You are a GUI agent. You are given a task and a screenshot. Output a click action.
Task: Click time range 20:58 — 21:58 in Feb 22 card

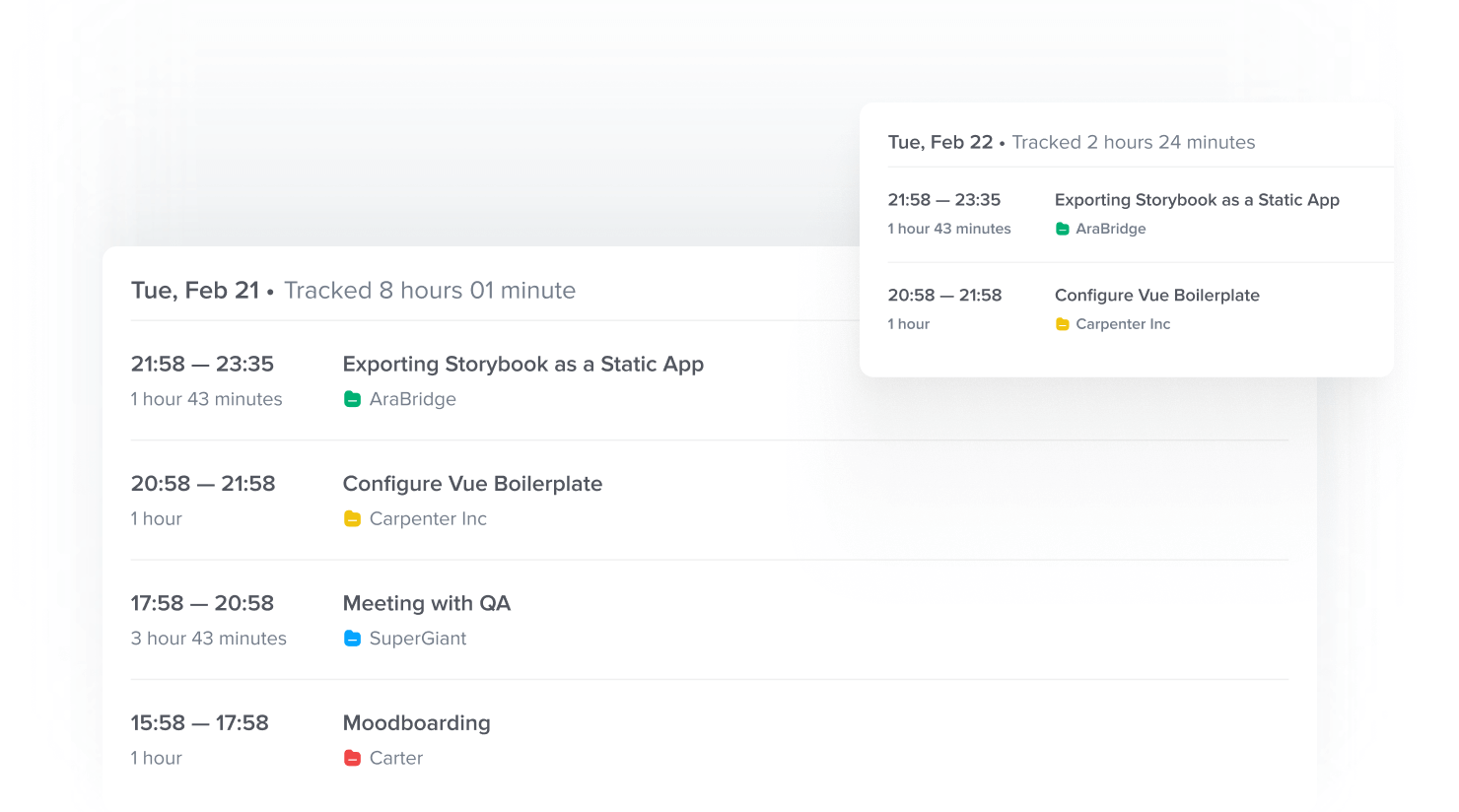click(945, 296)
